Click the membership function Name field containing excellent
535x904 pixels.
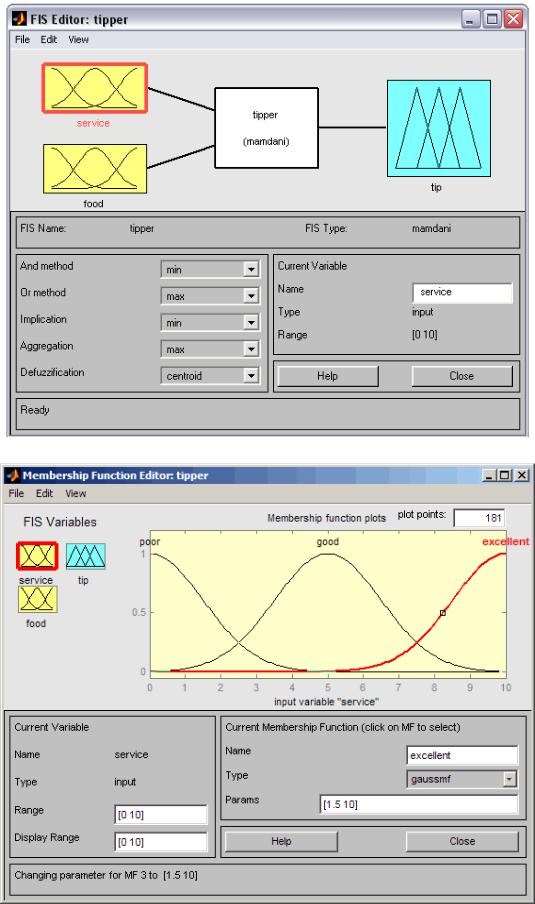click(462, 755)
